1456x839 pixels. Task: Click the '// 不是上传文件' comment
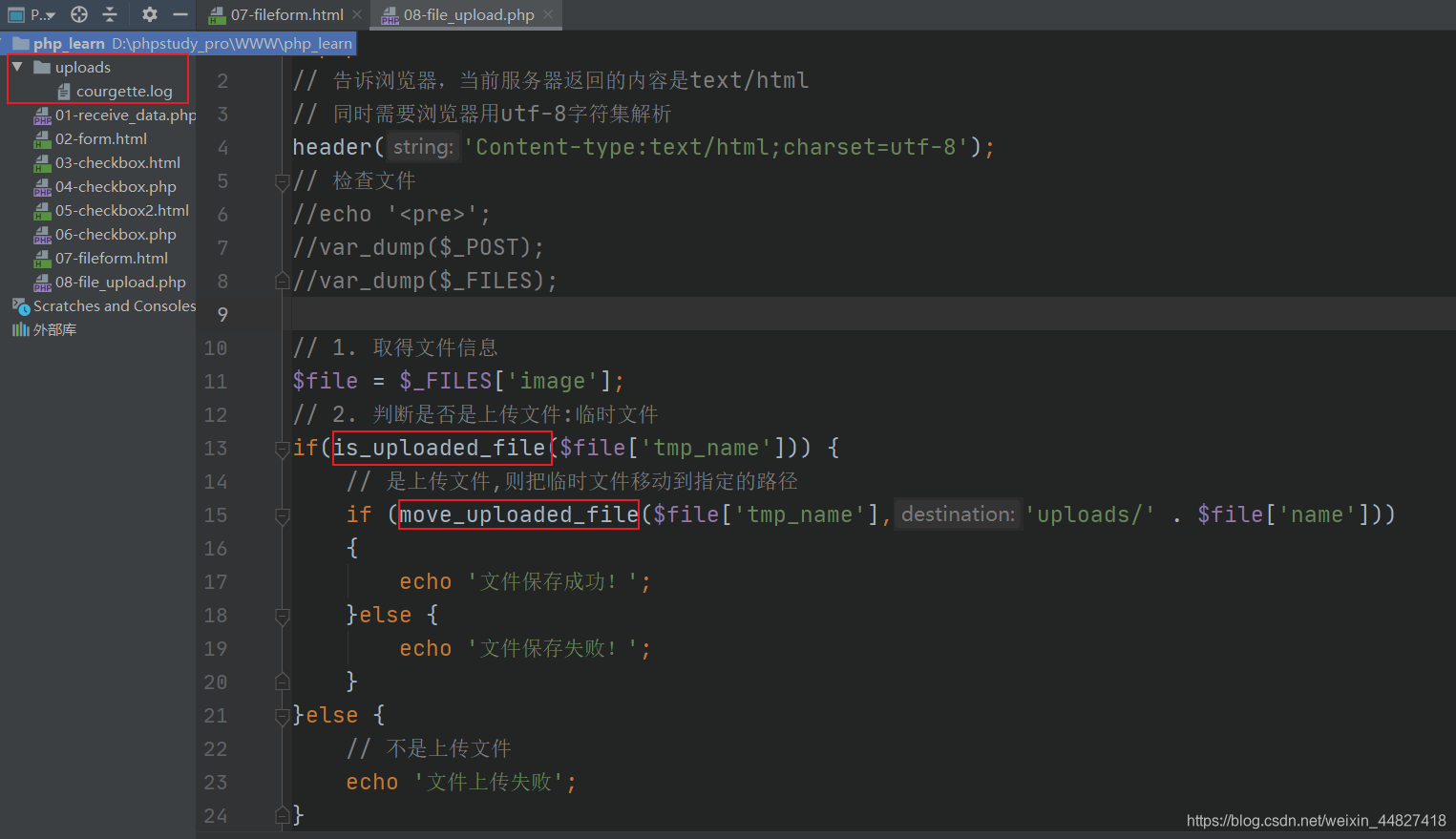429,748
